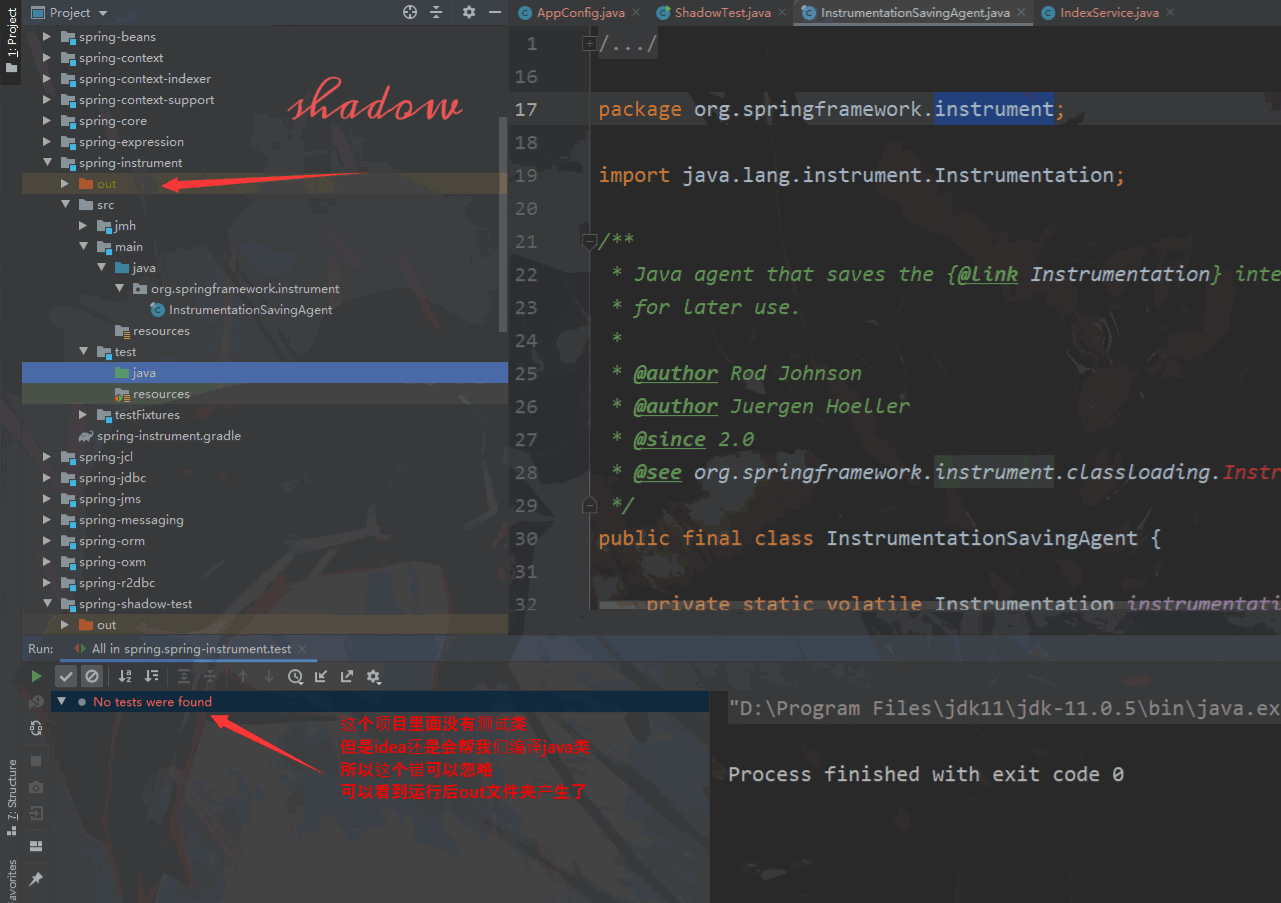Click Export Test Results icon
The height and width of the screenshot is (903, 1281).
point(347,677)
